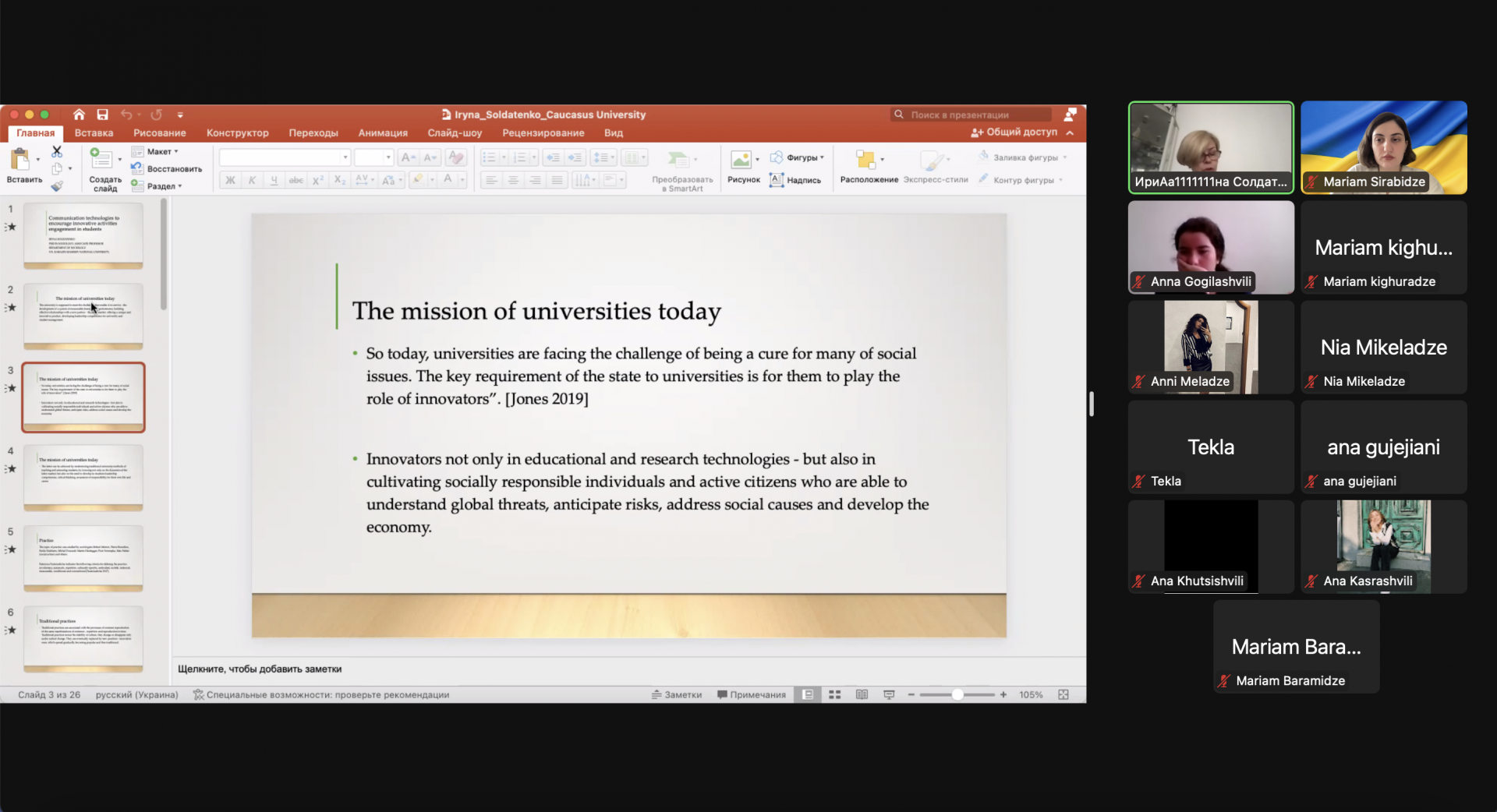Switch to reading view
The image size is (1497, 812).
point(862,694)
